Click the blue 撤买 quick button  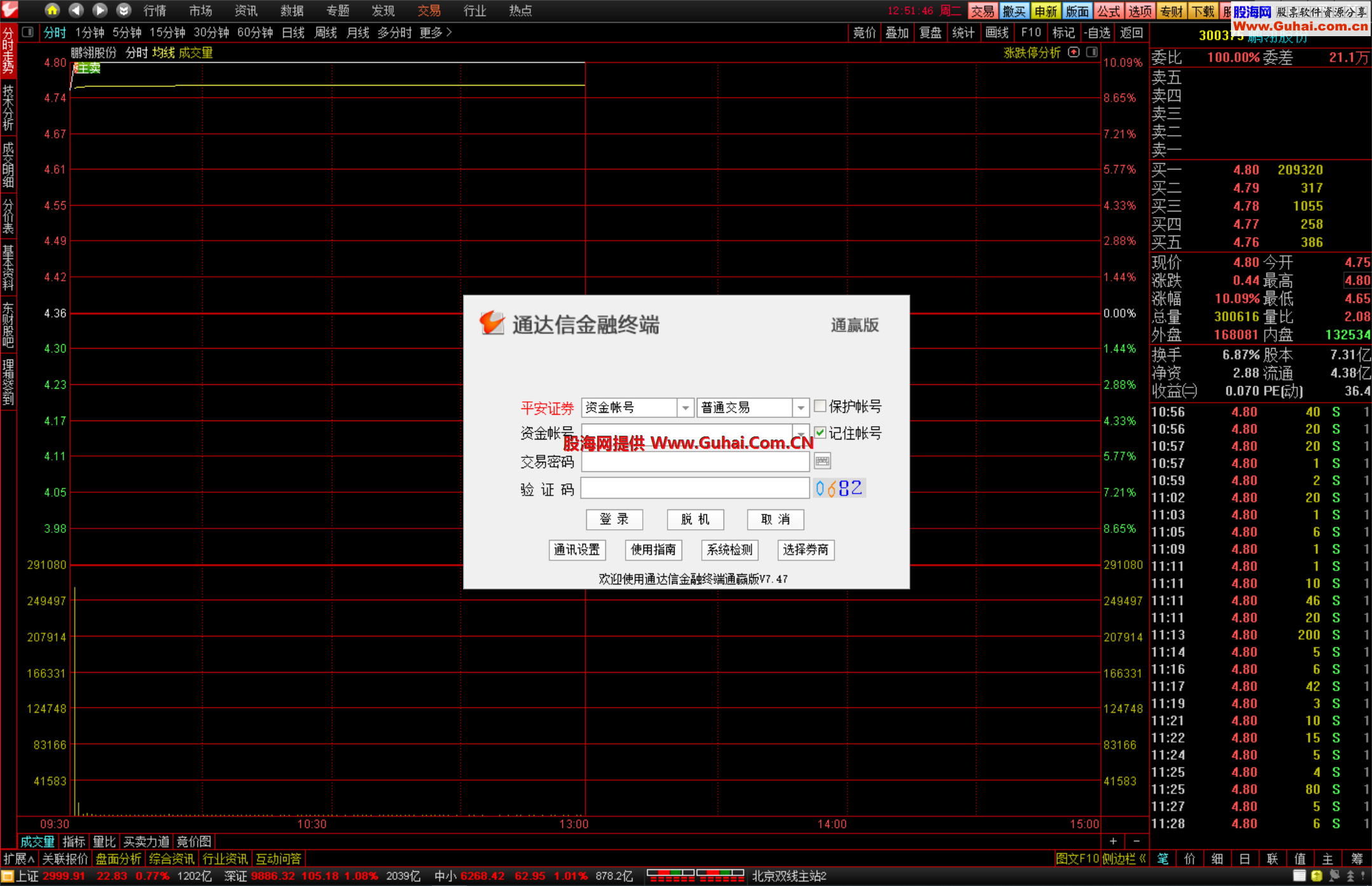pyautogui.click(x=1014, y=11)
